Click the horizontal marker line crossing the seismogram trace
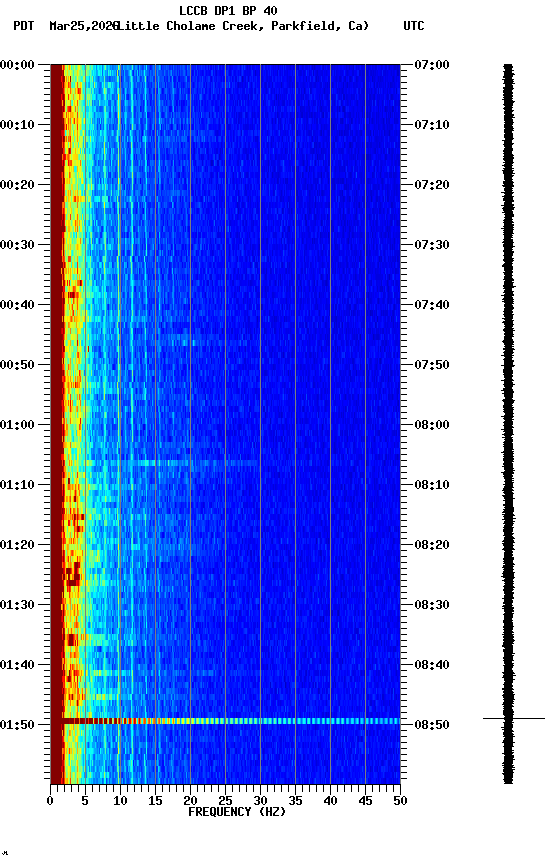This screenshot has width=552, height=864. 514,719
